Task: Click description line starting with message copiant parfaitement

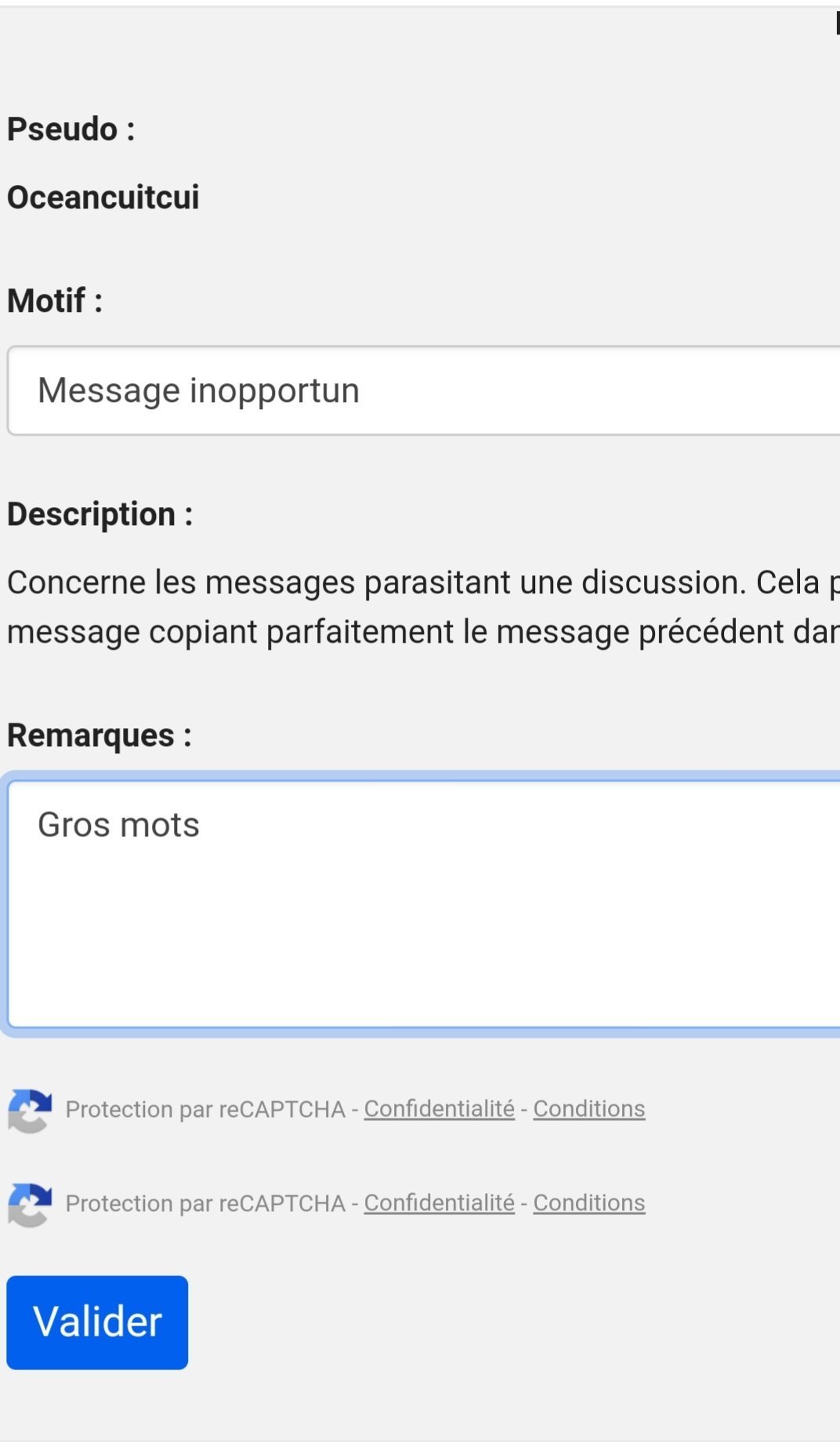Action: (423, 632)
